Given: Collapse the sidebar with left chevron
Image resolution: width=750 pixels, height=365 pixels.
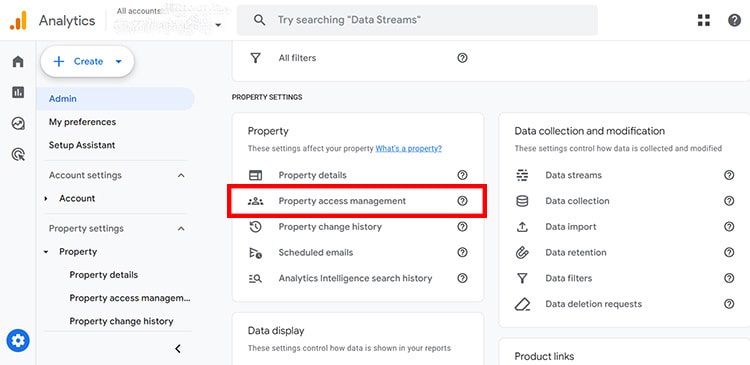Looking at the screenshot, I should click(x=178, y=349).
